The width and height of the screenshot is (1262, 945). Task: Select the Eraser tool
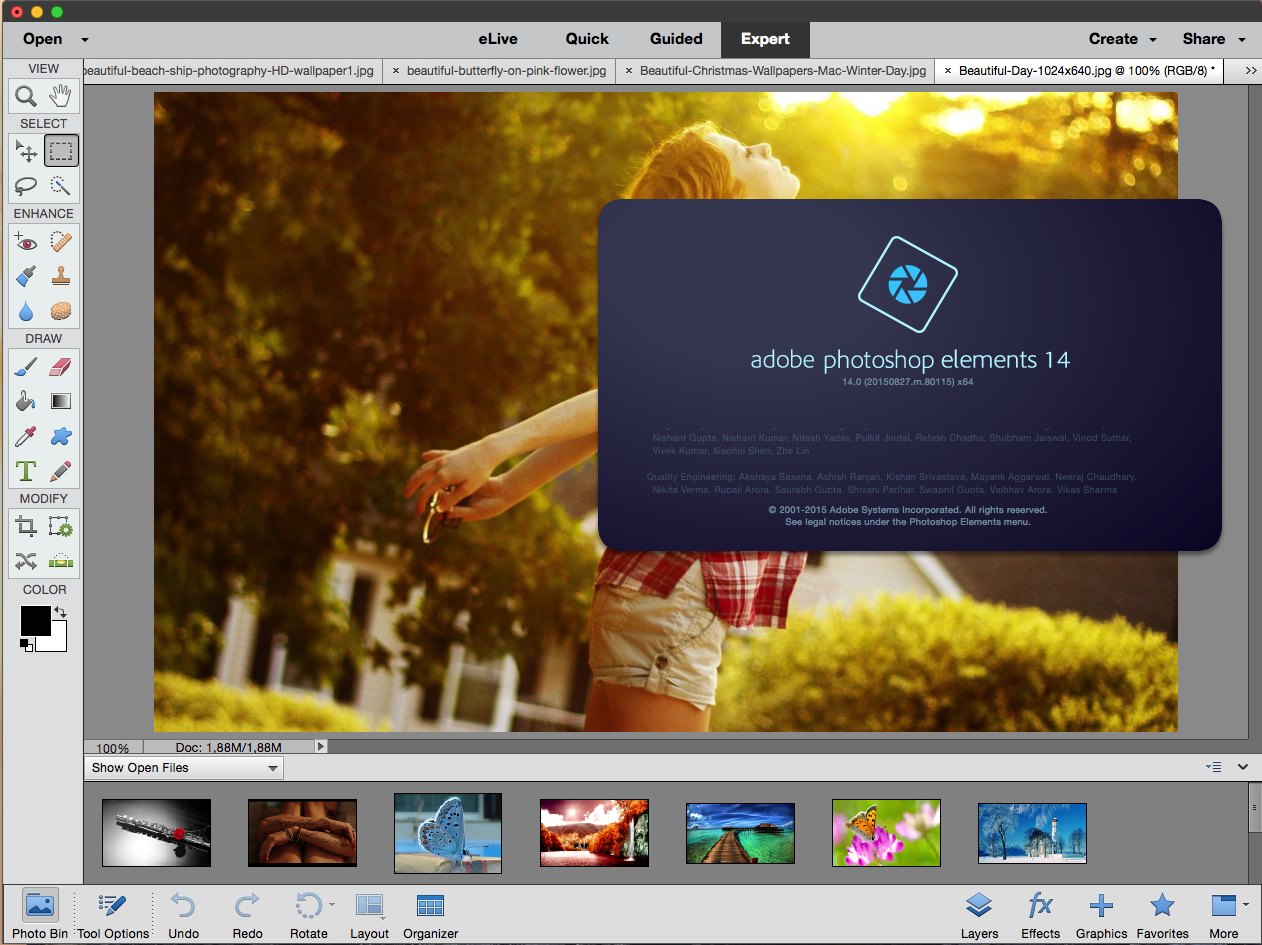point(61,367)
